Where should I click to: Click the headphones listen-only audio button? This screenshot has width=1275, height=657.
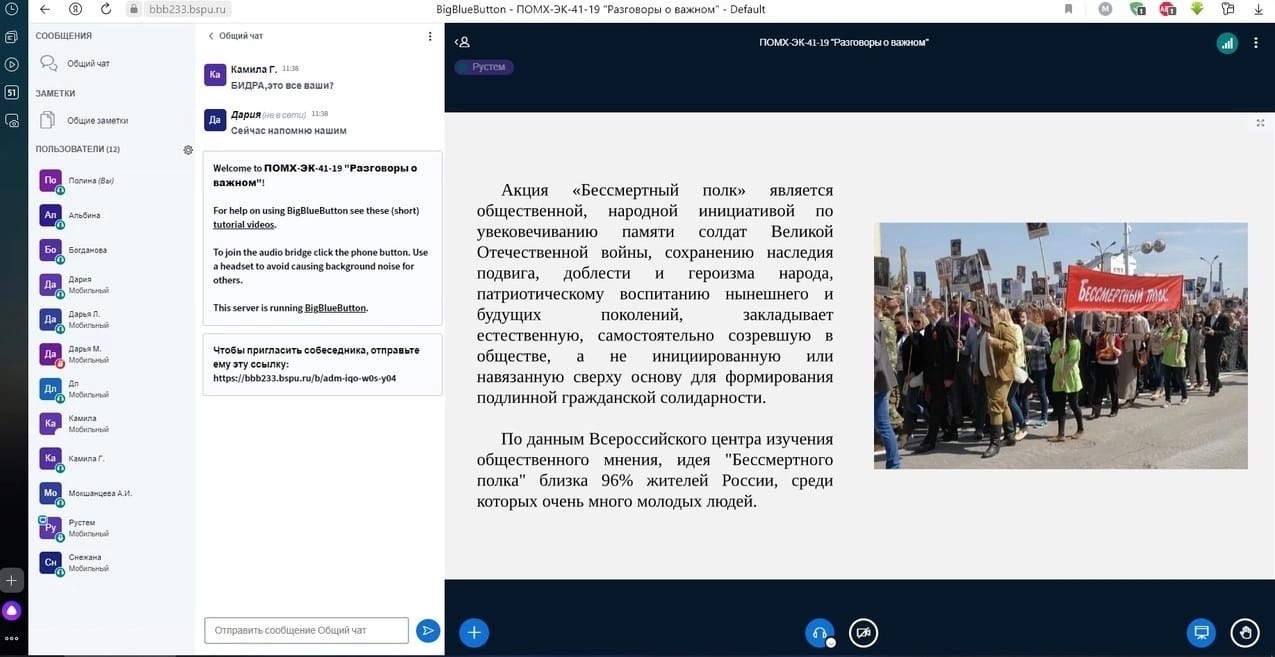click(x=819, y=632)
